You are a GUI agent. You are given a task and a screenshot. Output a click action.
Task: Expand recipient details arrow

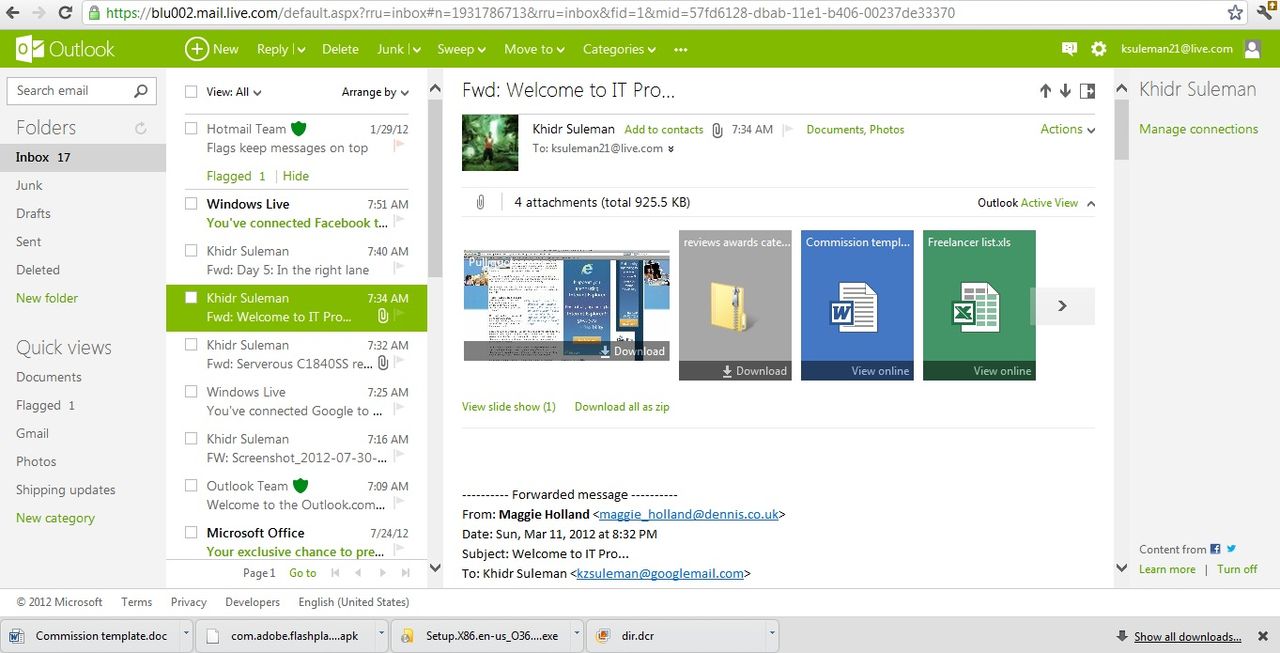pyautogui.click(x=671, y=149)
